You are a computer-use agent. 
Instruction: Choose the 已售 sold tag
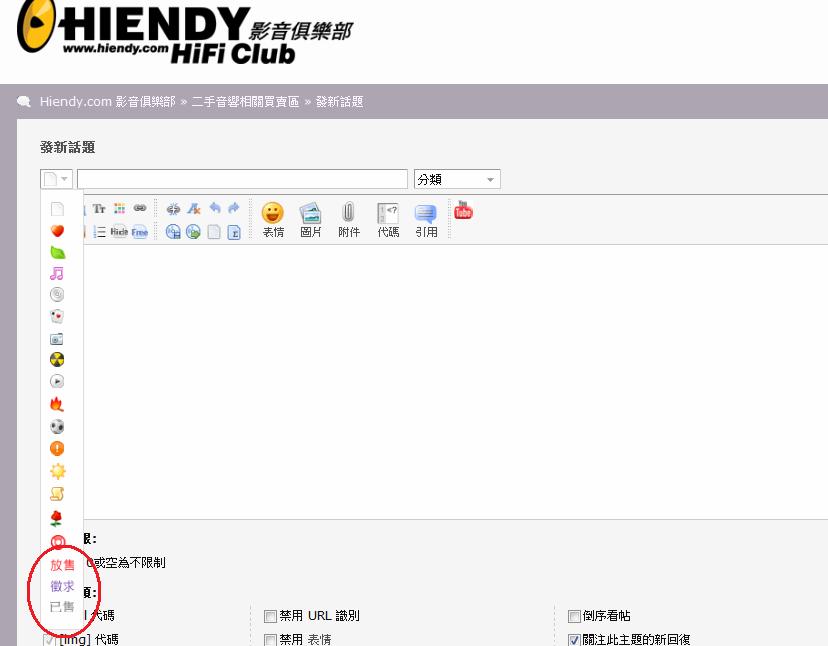click(x=62, y=606)
